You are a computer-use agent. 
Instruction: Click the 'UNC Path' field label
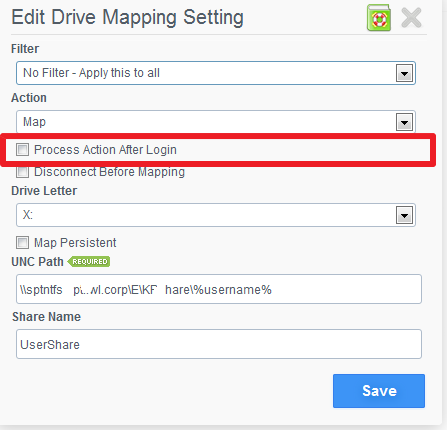click(37, 262)
